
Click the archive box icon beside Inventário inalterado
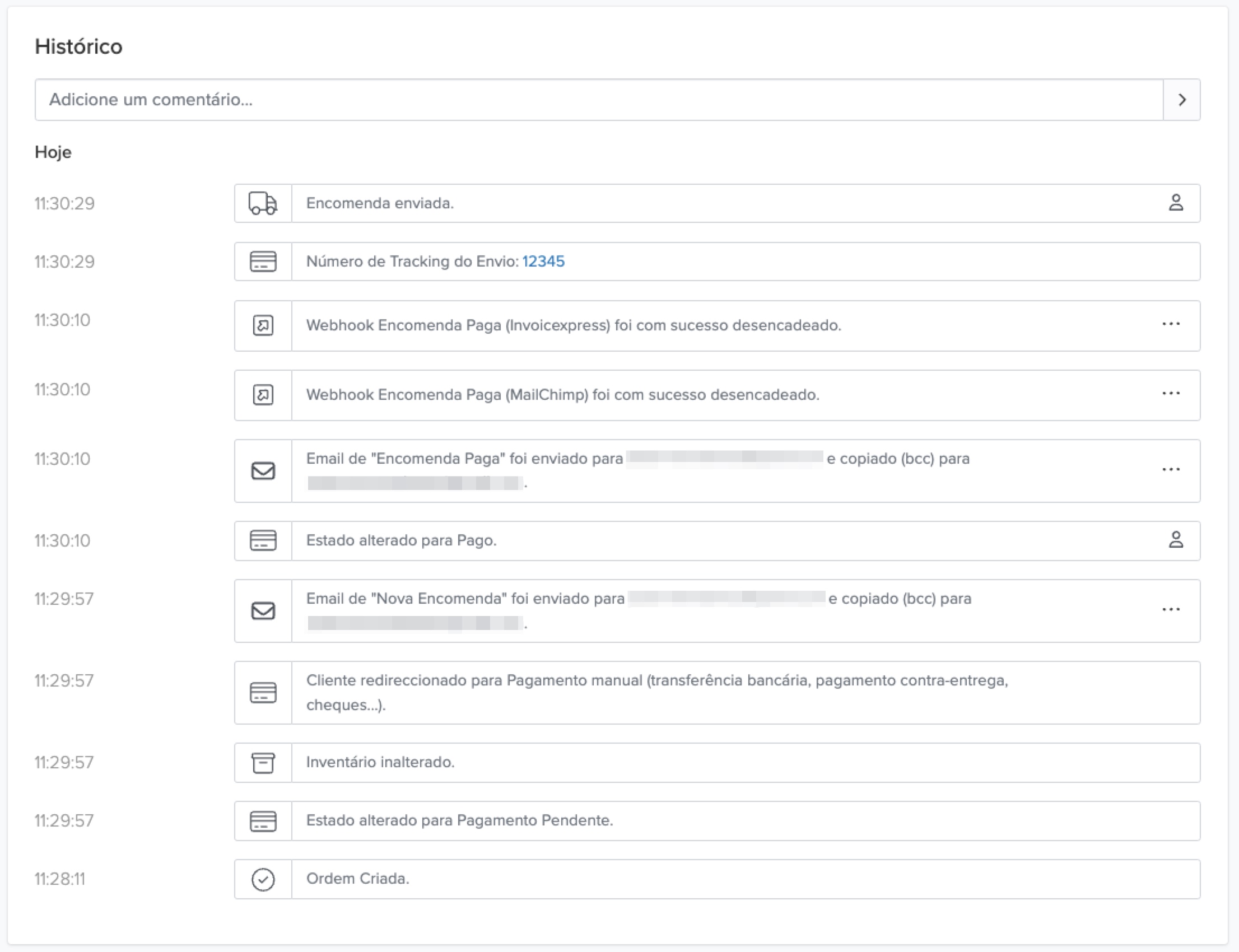click(263, 762)
